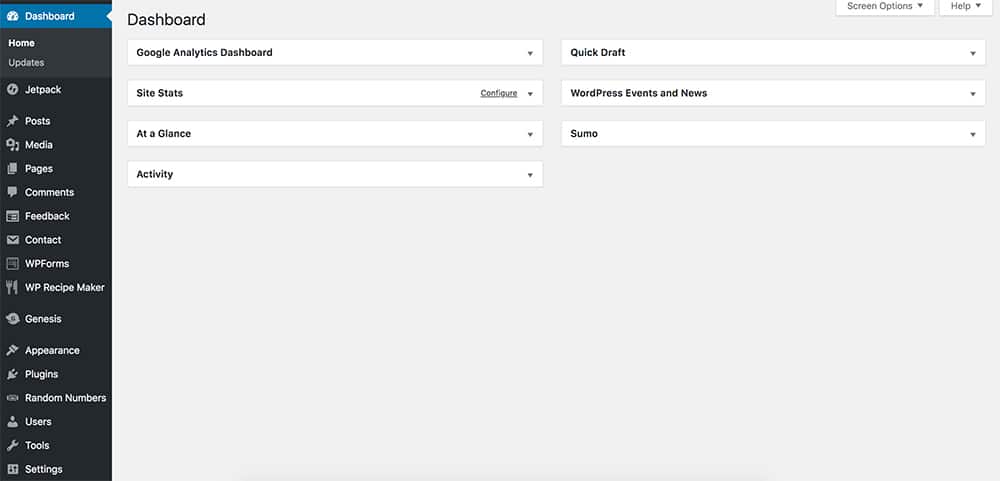
Task: Click the Feedback form icon
Action: (12, 216)
